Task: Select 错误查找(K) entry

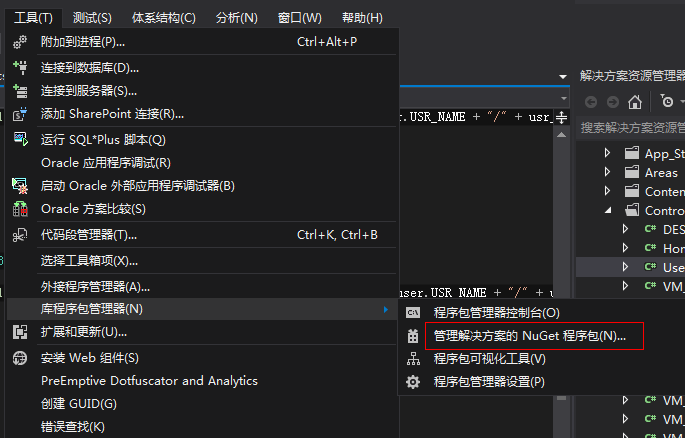Action: 201,427
